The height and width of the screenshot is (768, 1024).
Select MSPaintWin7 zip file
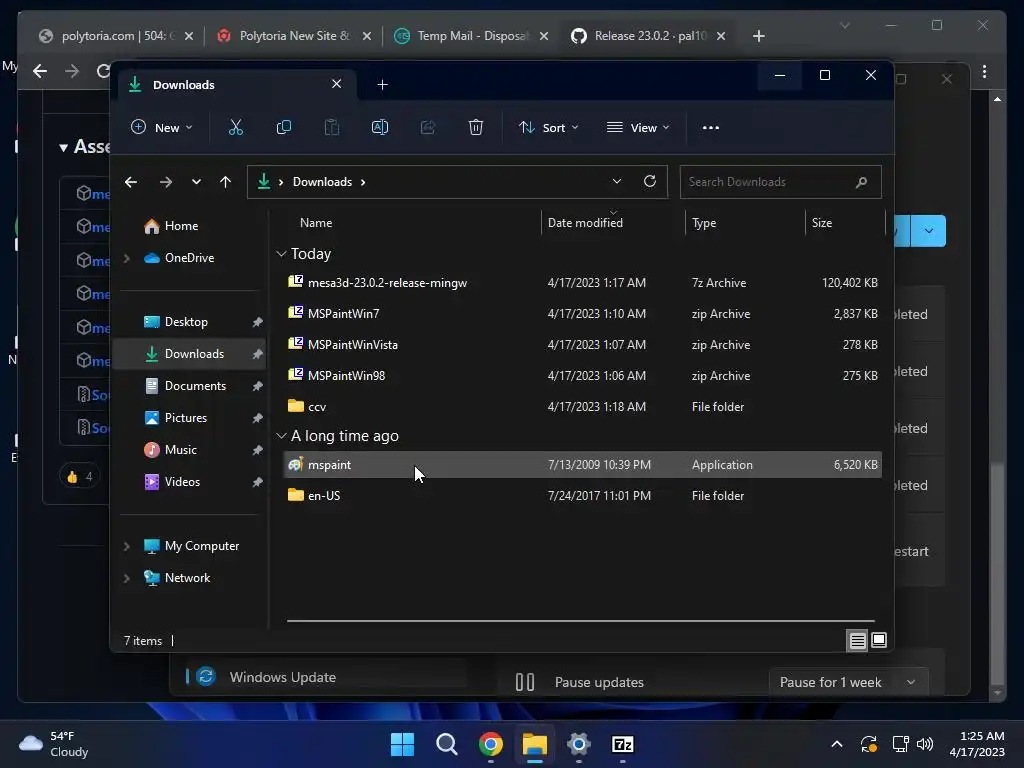click(x=583, y=313)
